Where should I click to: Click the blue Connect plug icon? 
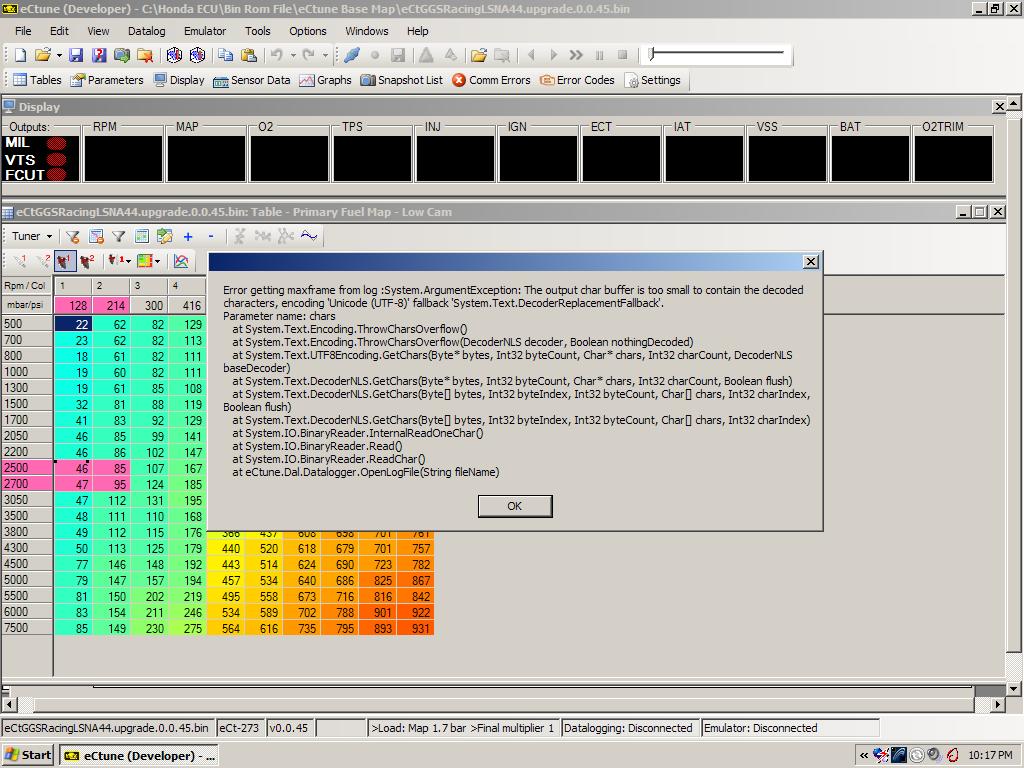tap(351, 56)
